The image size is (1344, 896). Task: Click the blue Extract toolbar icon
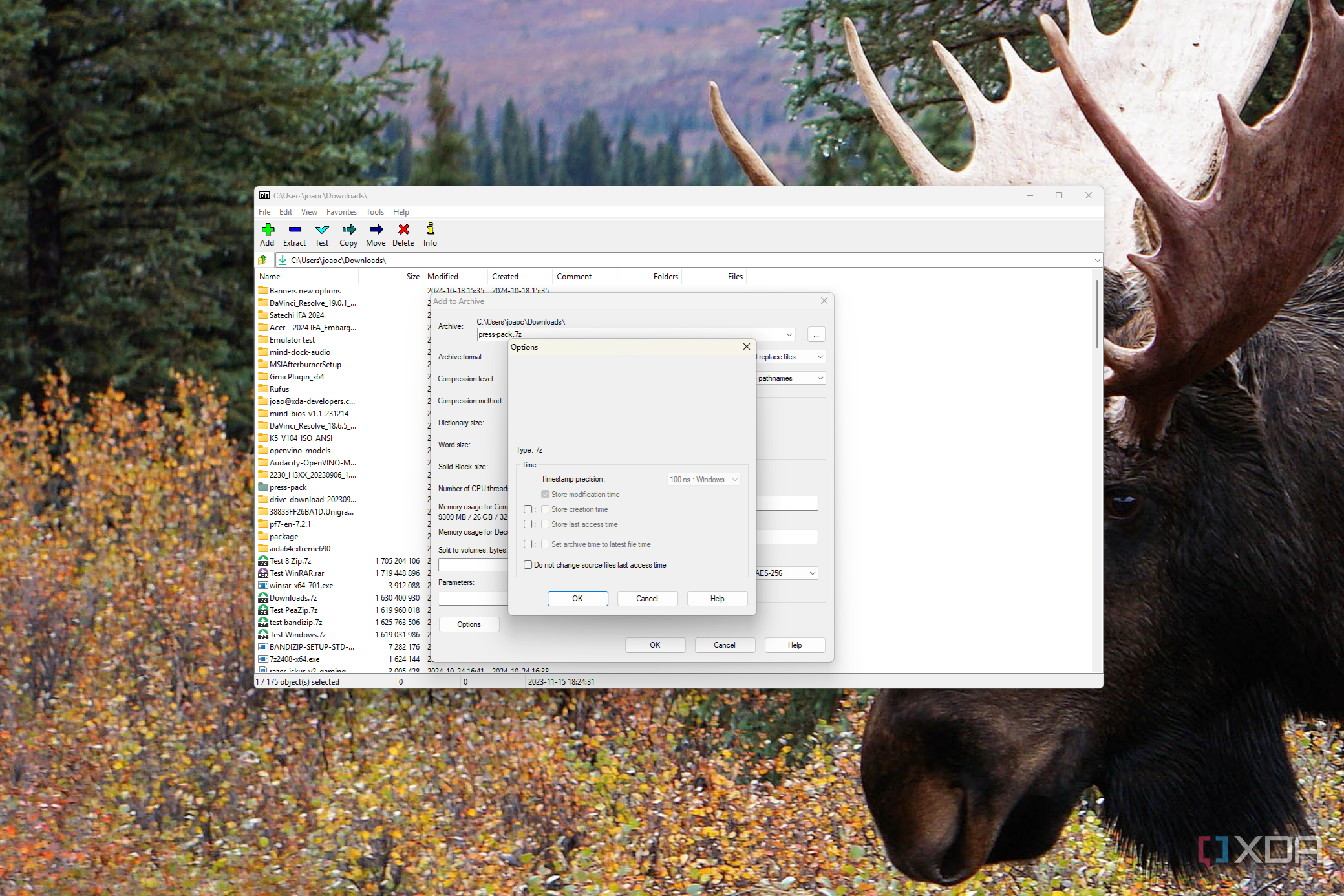pyautogui.click(x=294, y=230)
